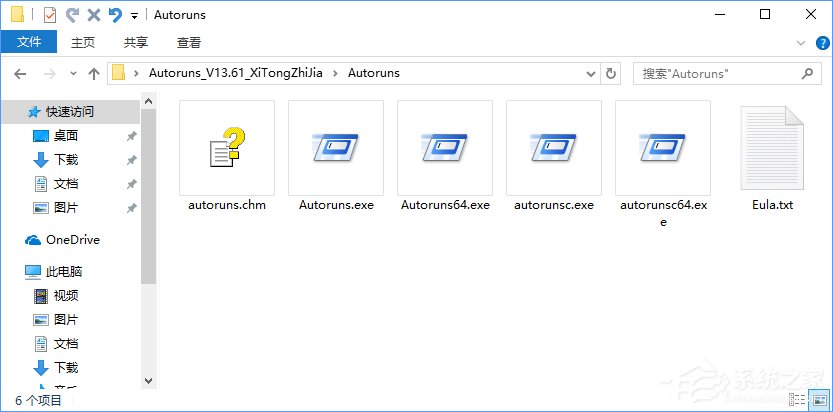Open the 文件 menu tab
Screen dimensions: 833x412
(29, 42)
